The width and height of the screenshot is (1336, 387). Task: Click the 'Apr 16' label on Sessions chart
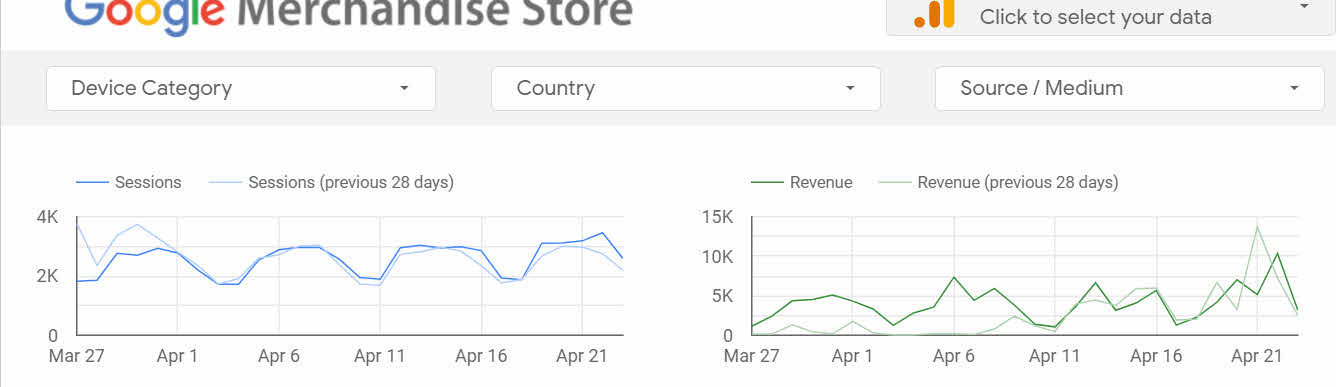[482, 356]
